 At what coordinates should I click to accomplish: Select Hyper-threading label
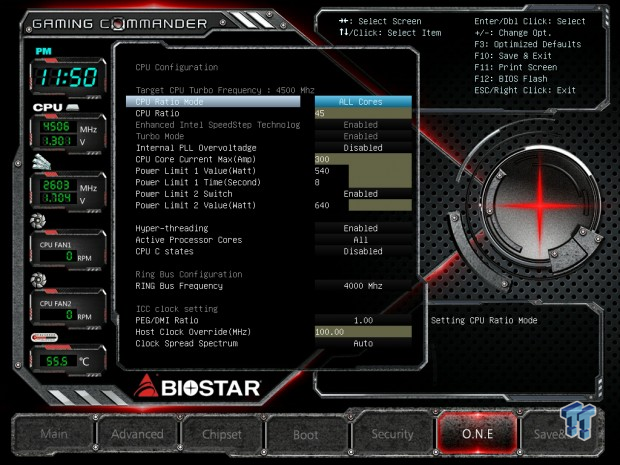pos(172,228)
